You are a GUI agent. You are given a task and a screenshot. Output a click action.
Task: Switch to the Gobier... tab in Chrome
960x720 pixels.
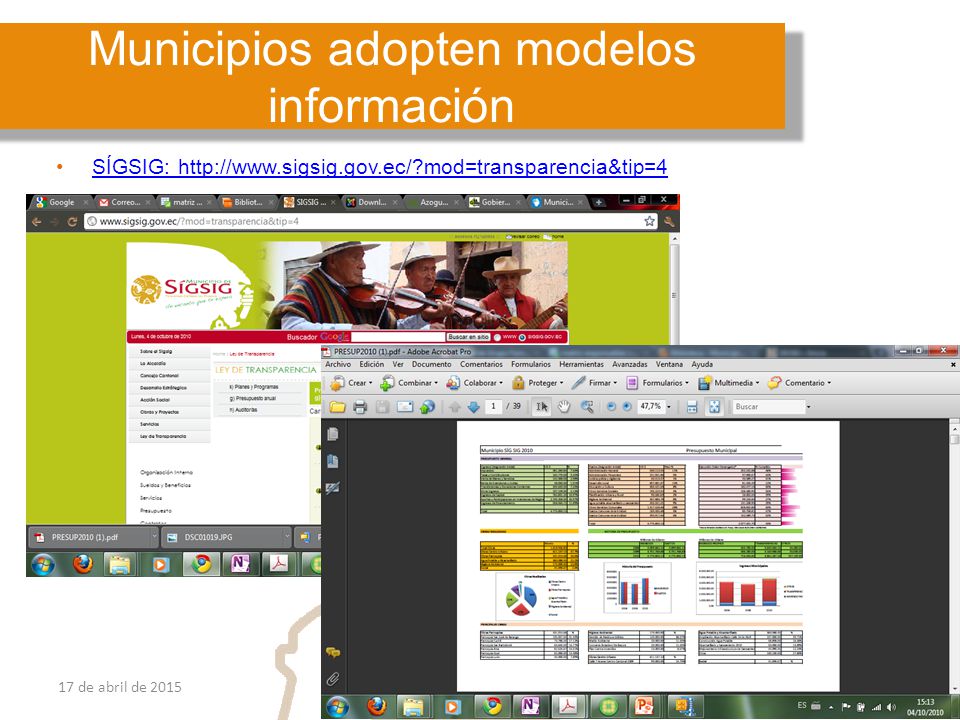click(495, 202)
